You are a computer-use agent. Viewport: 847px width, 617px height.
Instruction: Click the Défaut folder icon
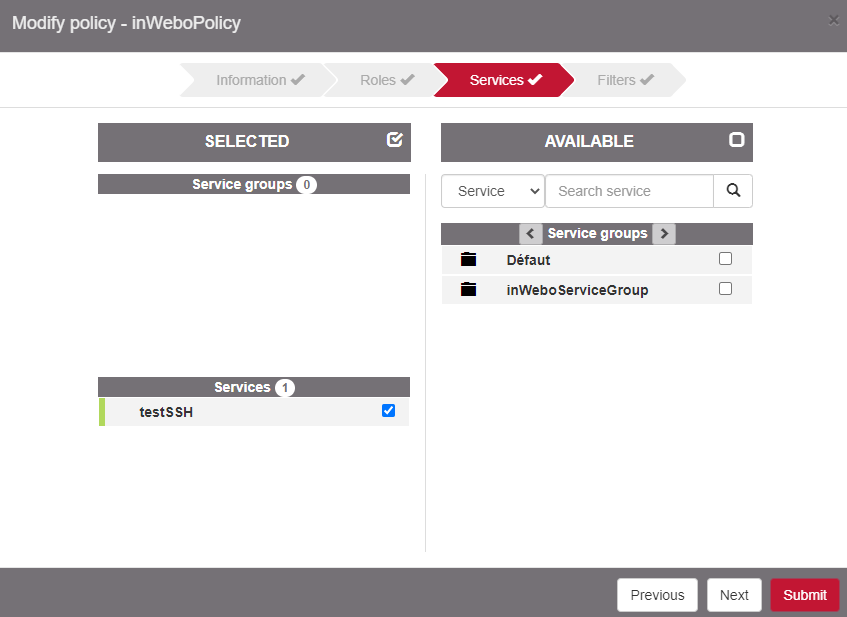(x=468, y=260)
